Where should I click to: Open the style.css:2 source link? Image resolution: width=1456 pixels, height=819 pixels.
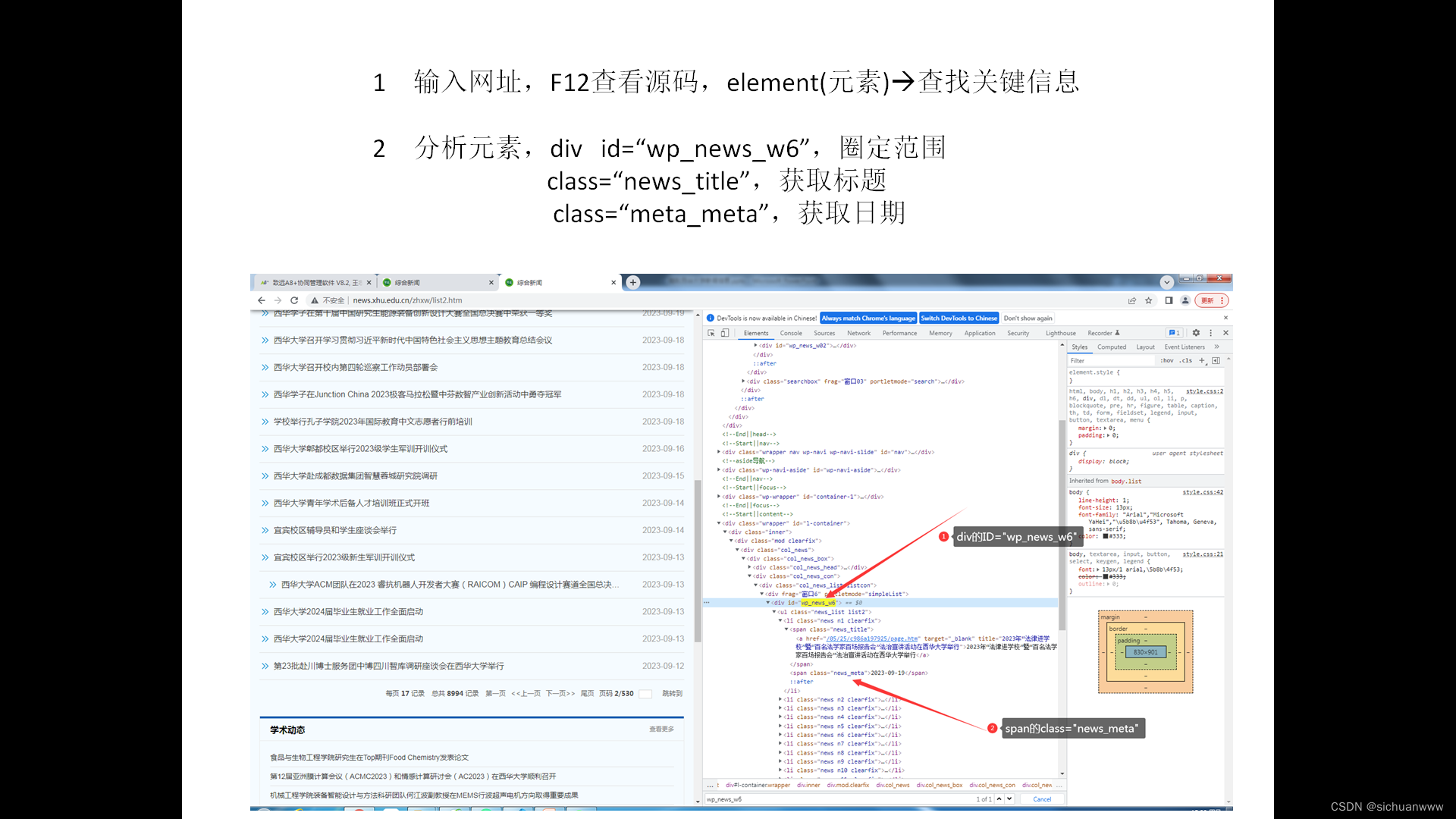[x=1204, y=391]
